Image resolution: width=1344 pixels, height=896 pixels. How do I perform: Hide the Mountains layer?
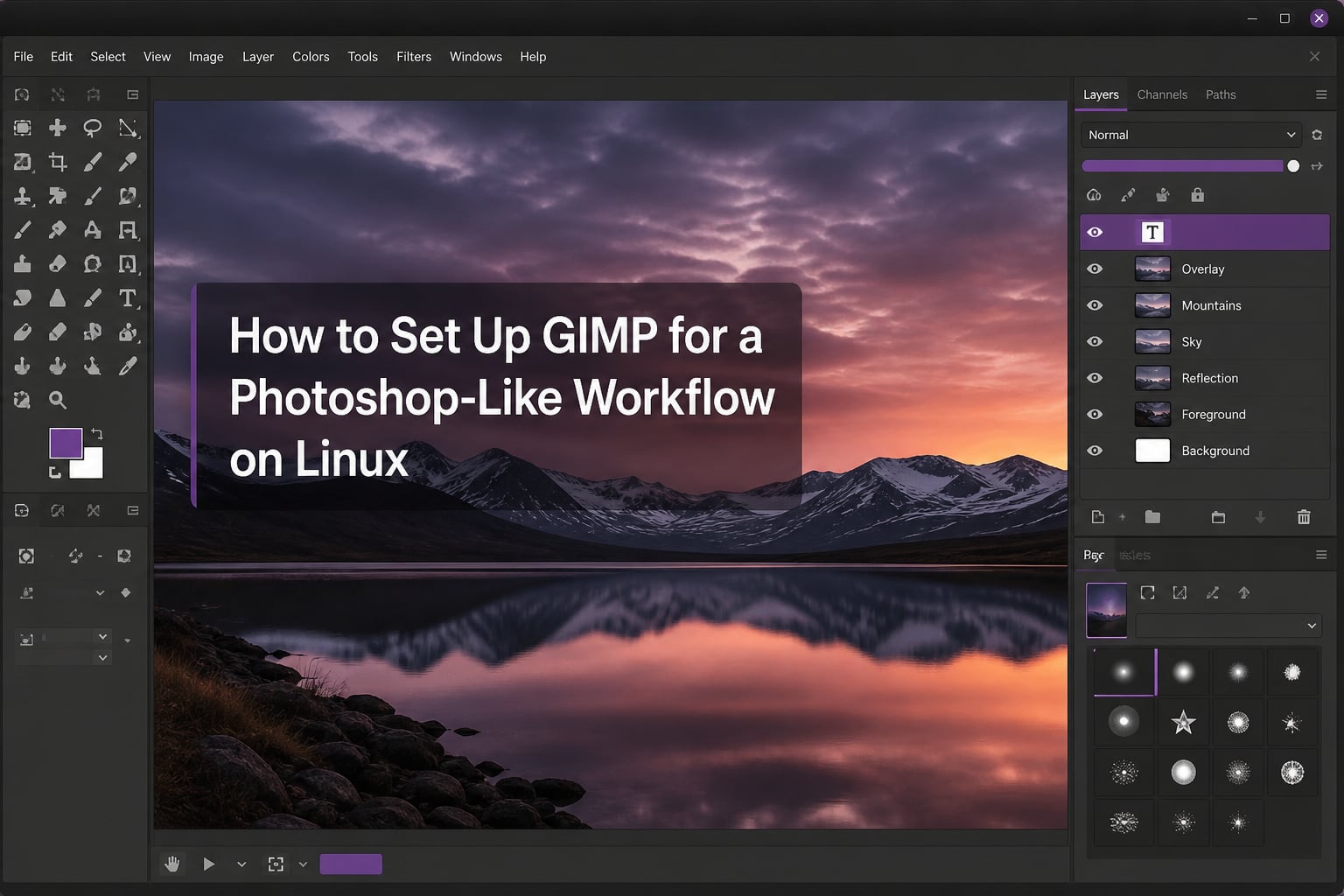click(1095, 305)
